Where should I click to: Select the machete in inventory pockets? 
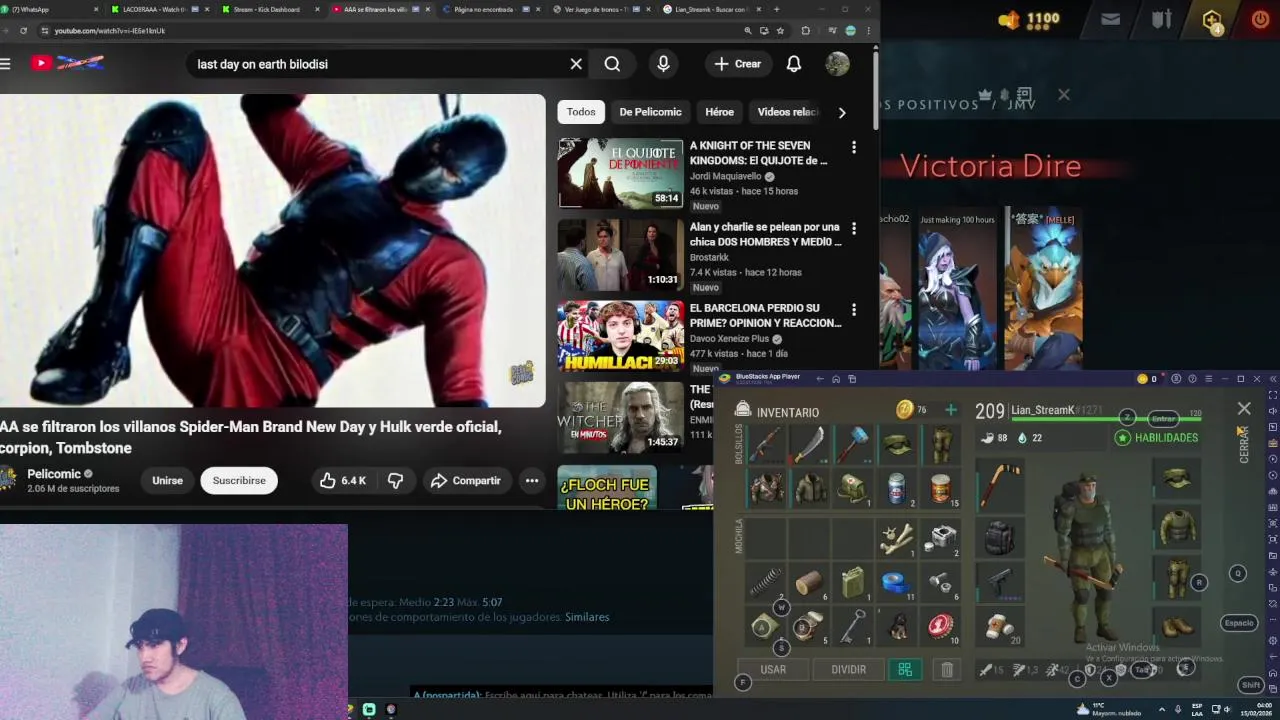810,445
